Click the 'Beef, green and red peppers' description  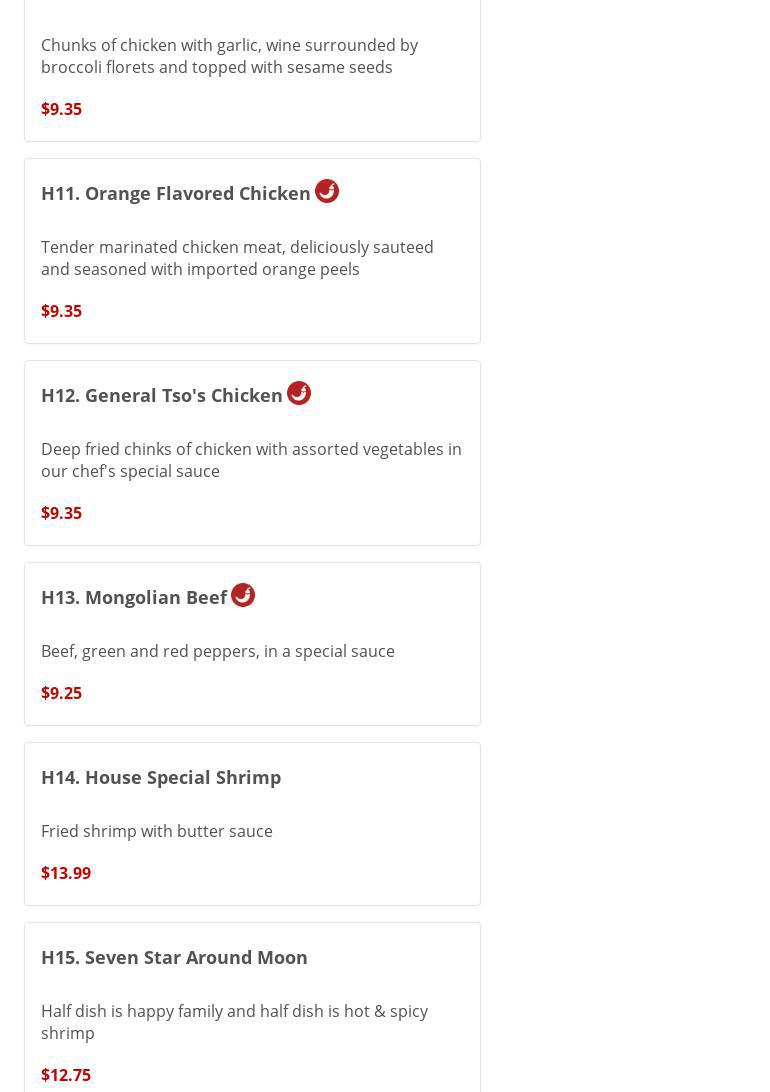click(x=218, y=651)
